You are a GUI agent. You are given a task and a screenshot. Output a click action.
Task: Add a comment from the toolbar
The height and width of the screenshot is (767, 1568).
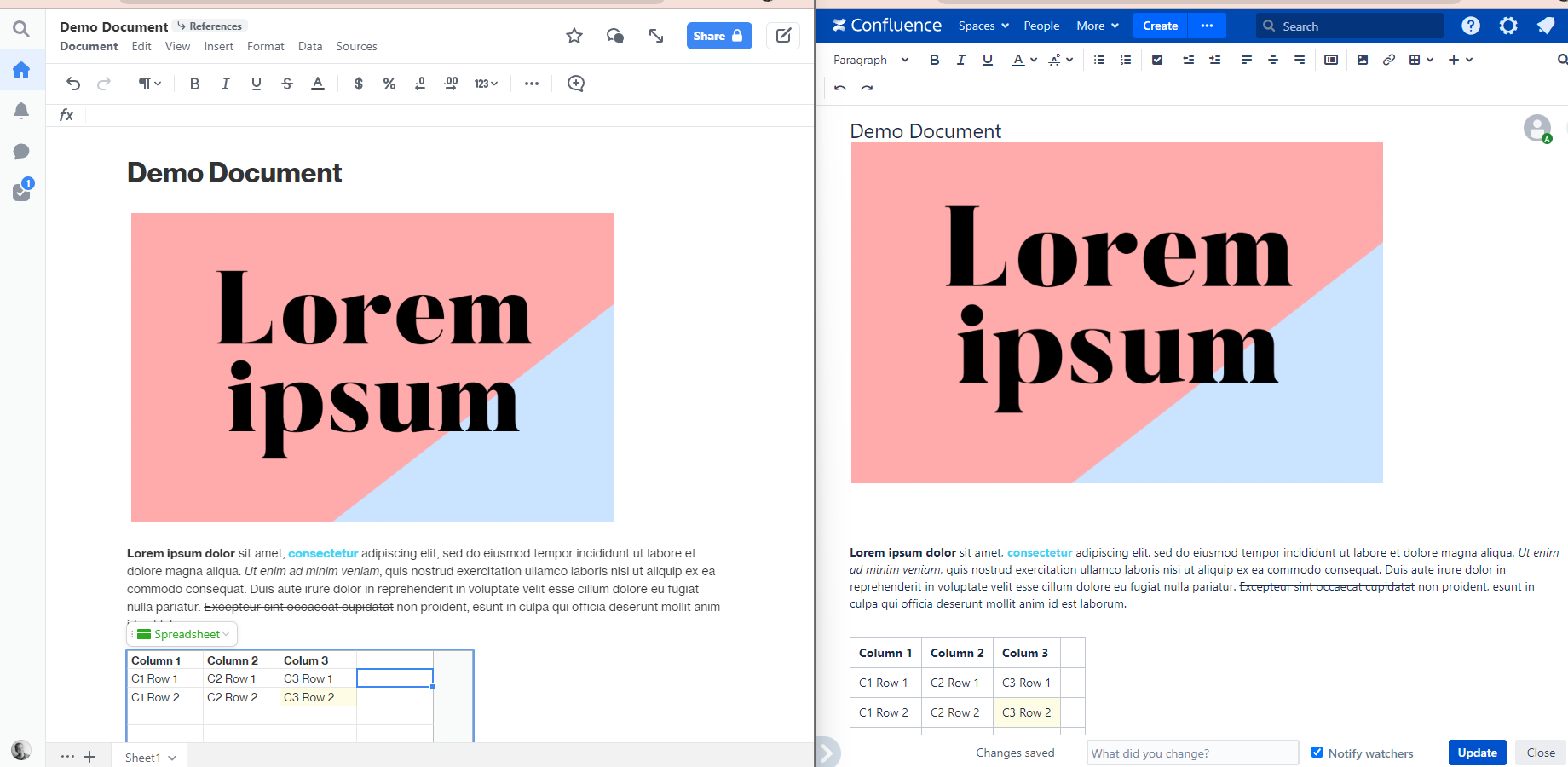[x=576, y=84]
